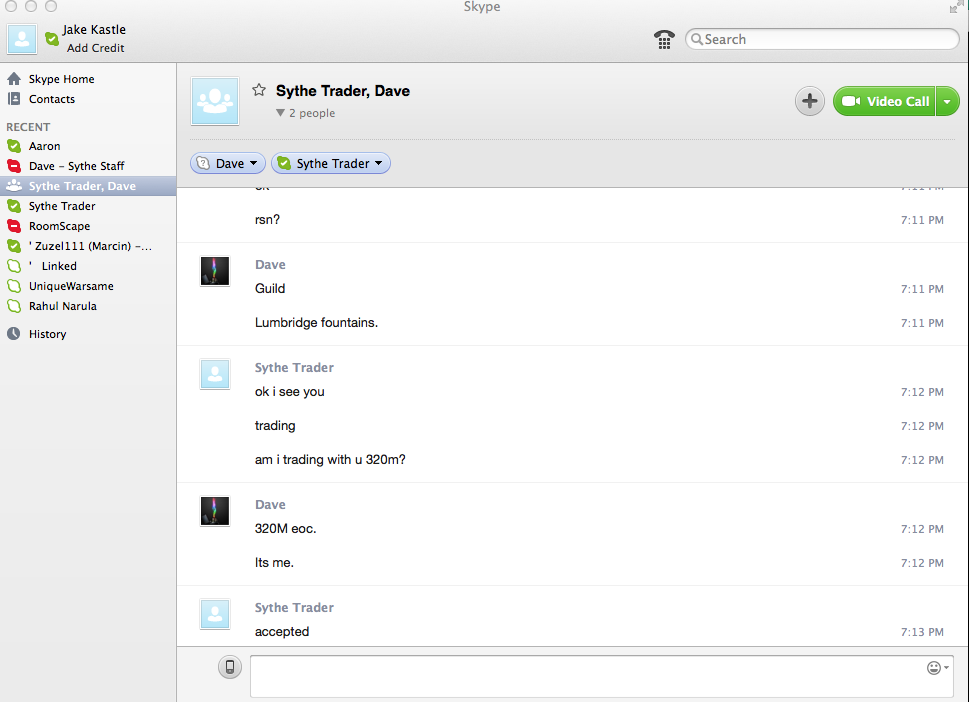Click sender name Sythe Trader above ok i see you
Screen dimensions: 969x702
[294, 368]
